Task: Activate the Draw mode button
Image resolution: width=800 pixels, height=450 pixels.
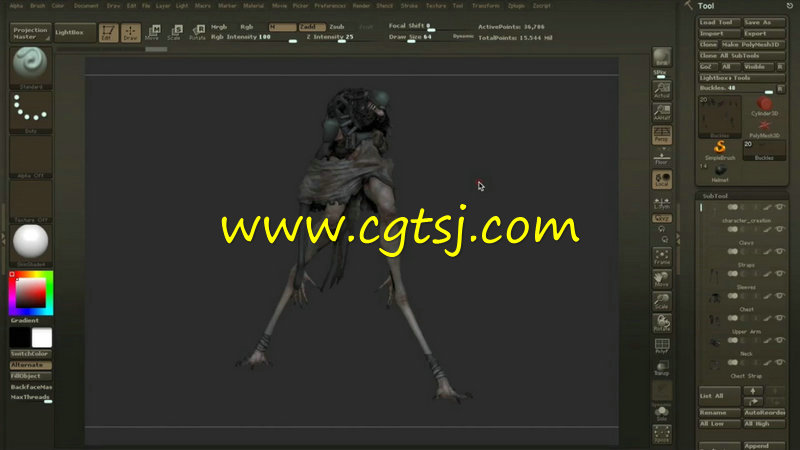Action: [130, 33]
